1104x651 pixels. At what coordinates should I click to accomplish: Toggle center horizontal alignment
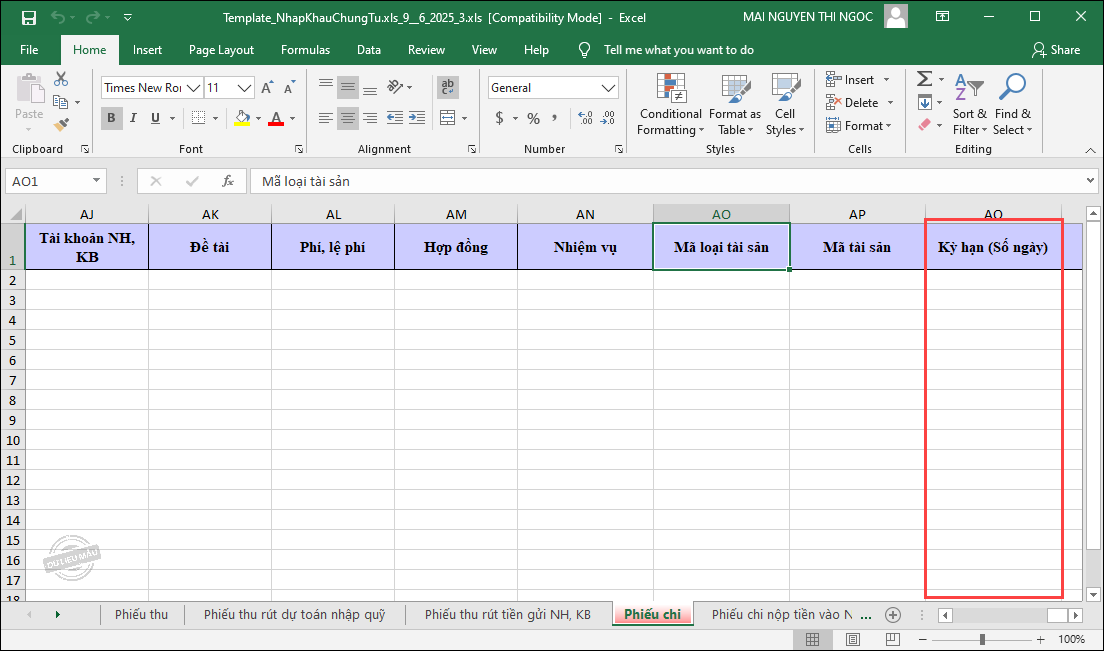point(348,118)
